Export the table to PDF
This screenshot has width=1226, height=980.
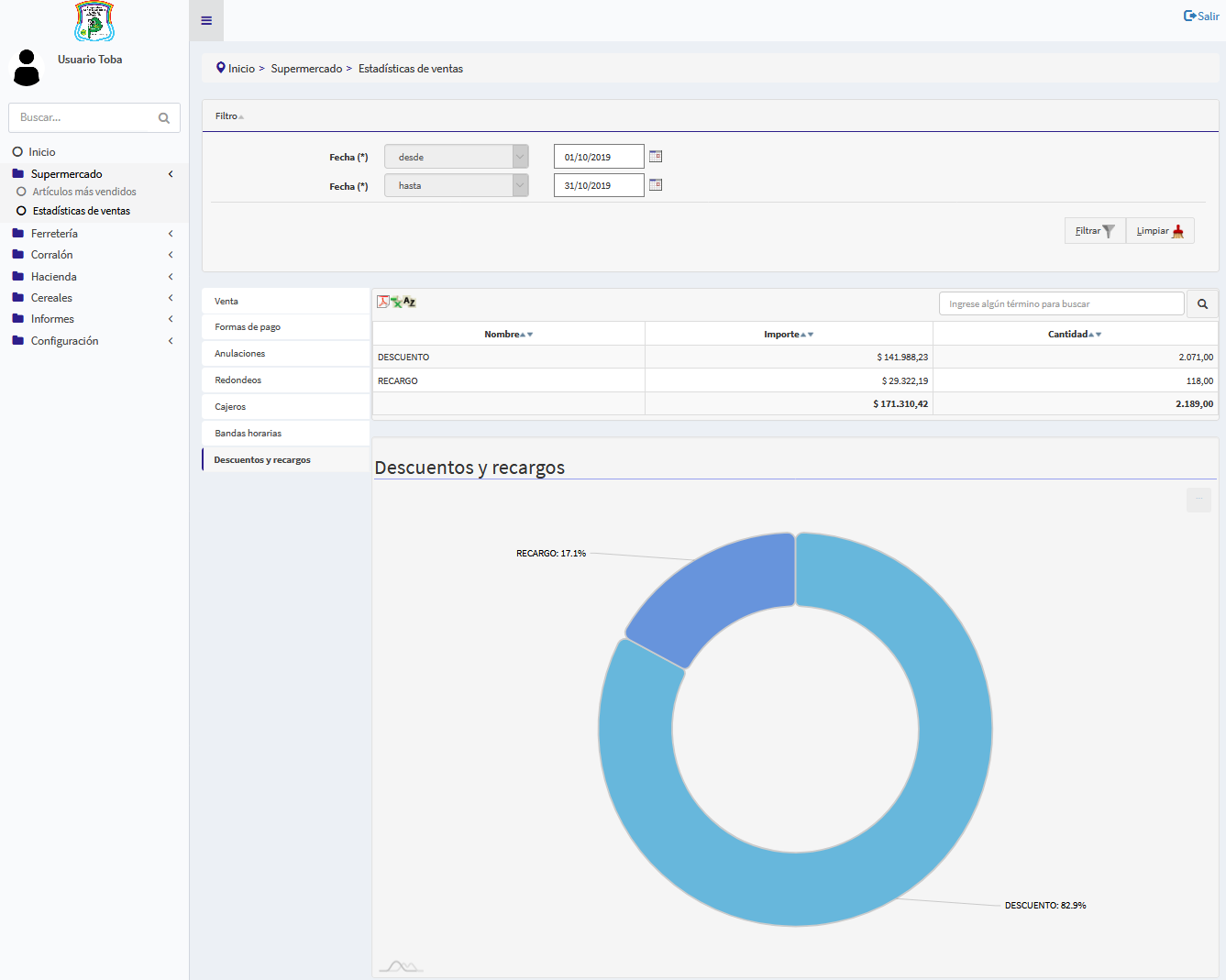click(382, 302)
